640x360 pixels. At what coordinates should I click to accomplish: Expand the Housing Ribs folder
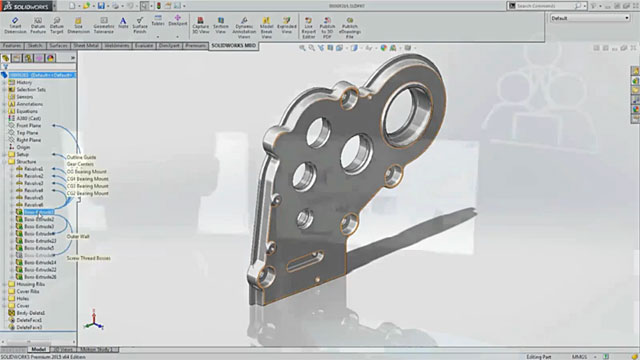[x=4, y=284]
